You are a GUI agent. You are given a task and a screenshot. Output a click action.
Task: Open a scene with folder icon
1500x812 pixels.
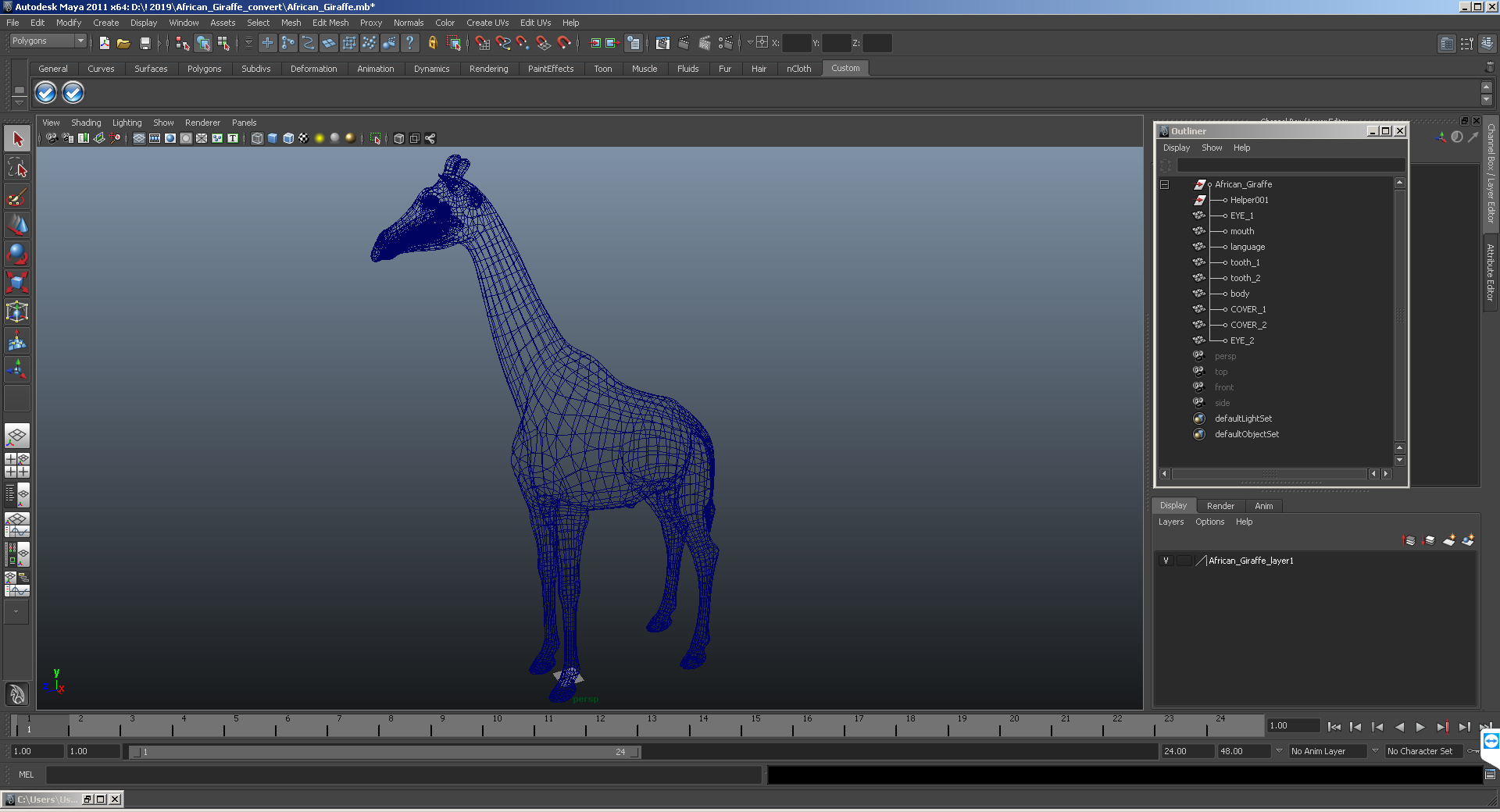[x=123, y=43]
